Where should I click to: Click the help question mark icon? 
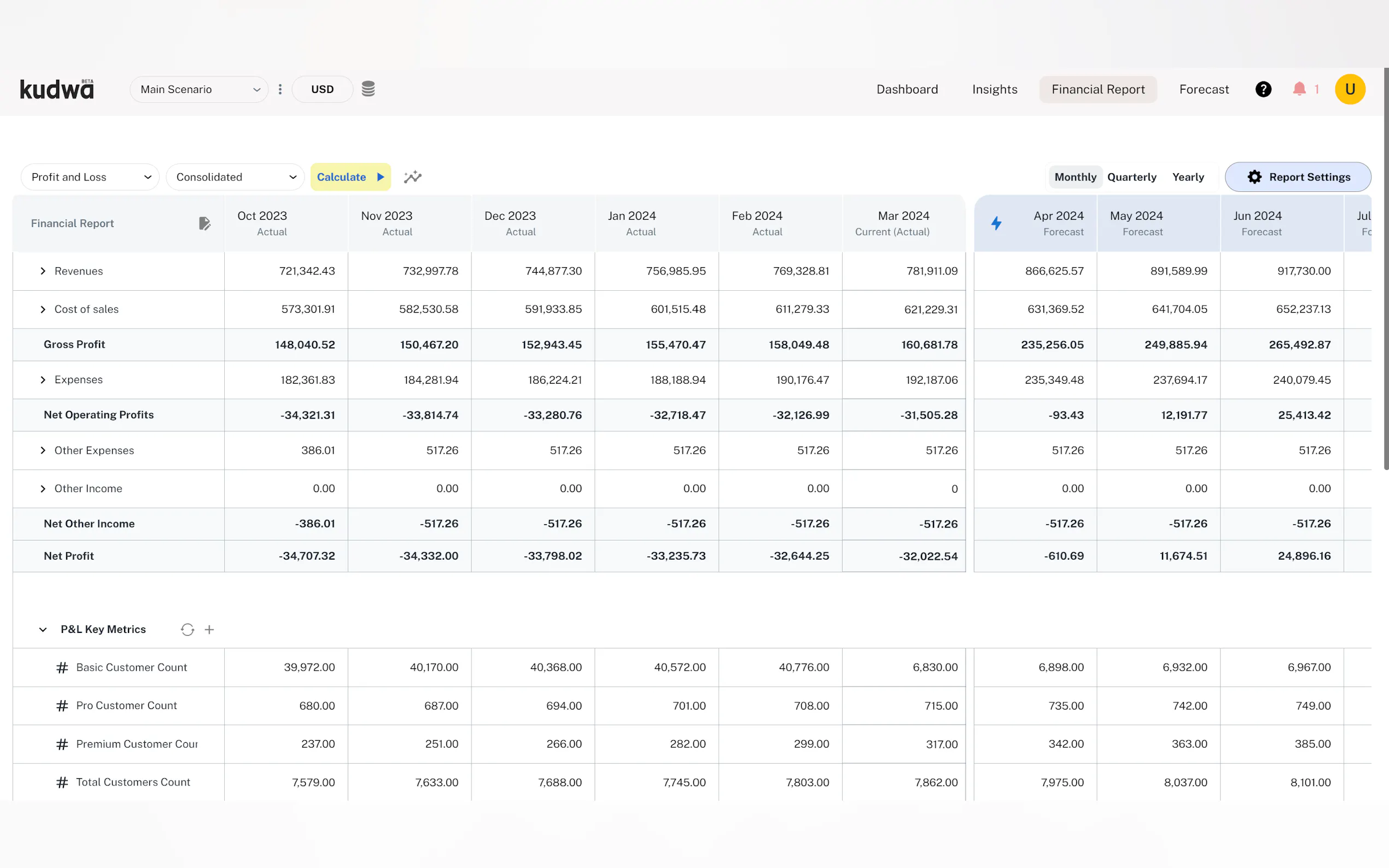point(1263,89)
